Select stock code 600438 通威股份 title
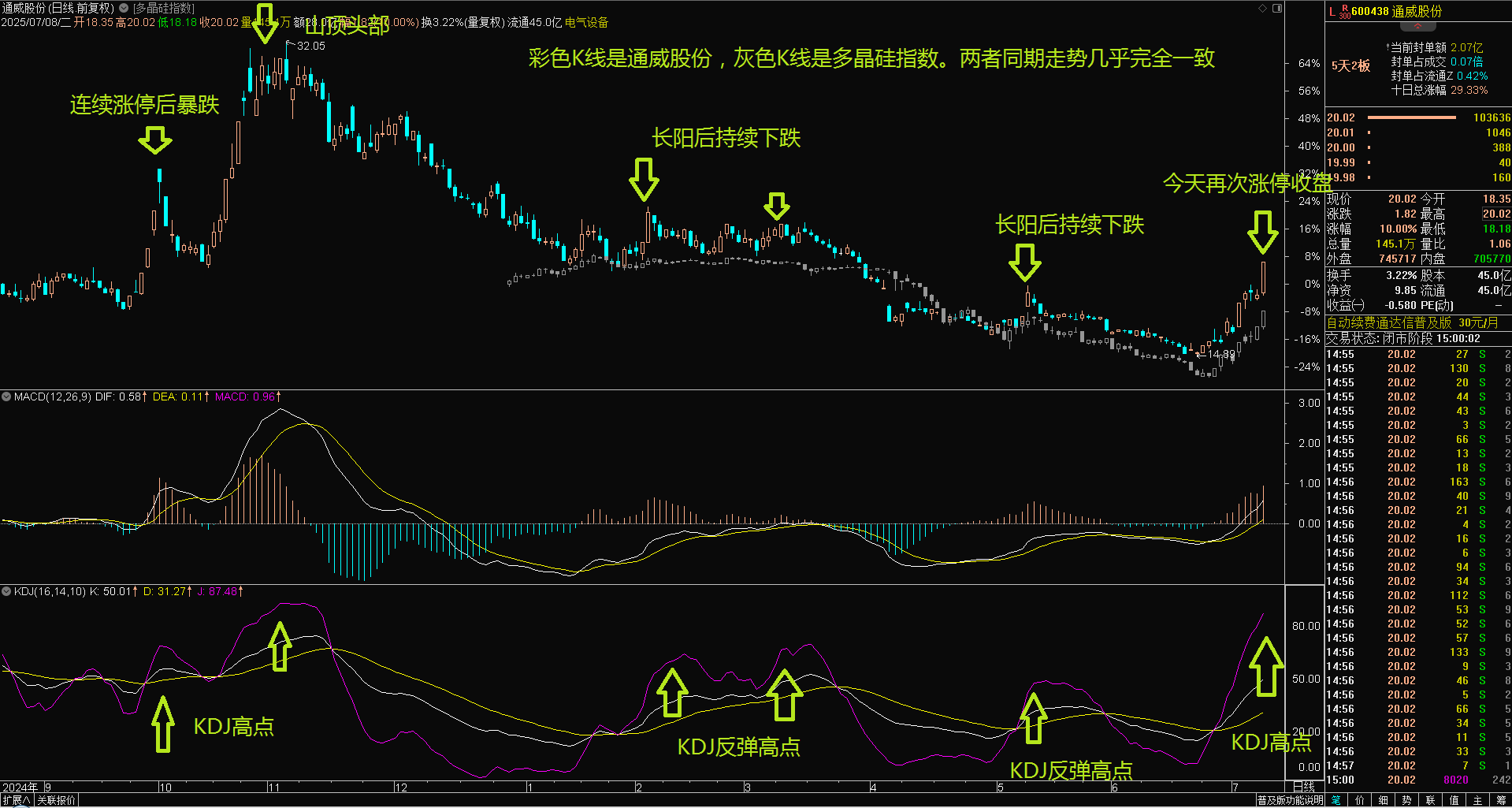 click(x=1397, y=12)
